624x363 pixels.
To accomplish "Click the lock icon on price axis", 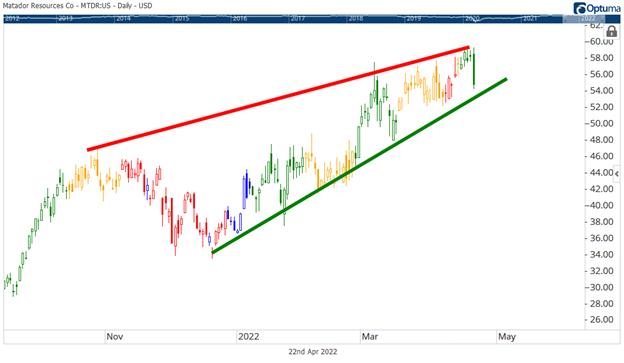I will click(612, 31).
